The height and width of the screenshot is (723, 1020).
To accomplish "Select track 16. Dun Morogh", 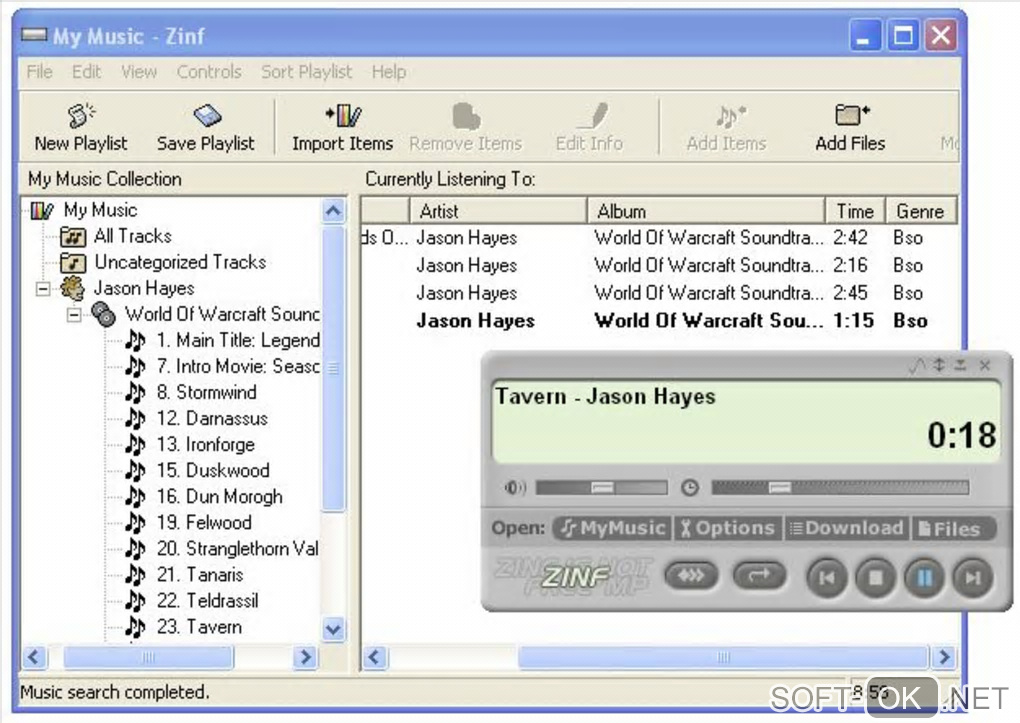I will pos(204,497).
